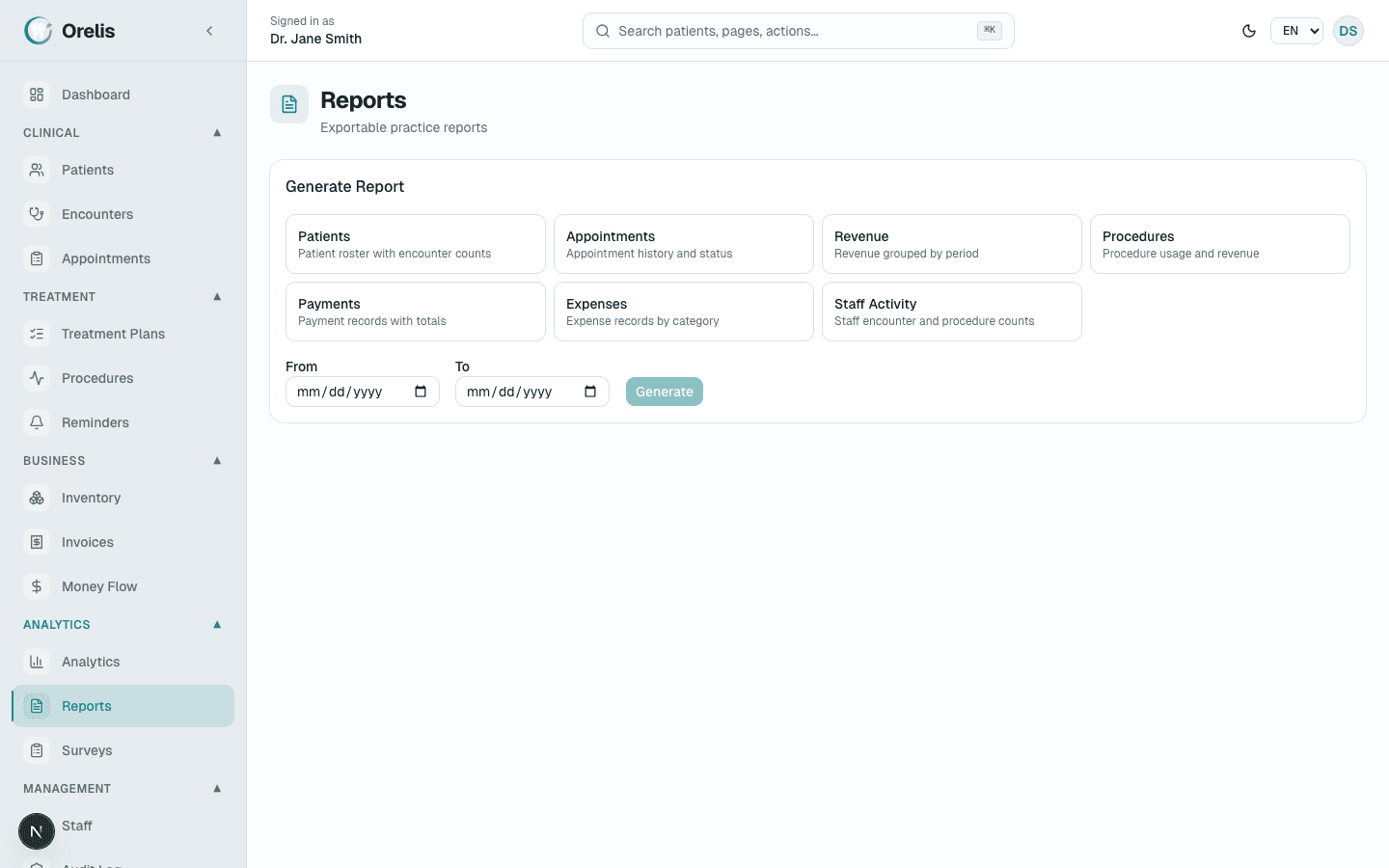The height and width of the screenshot is (868, 1389).
Task: Pick the Expenses report card
Action: pos(684,312)
